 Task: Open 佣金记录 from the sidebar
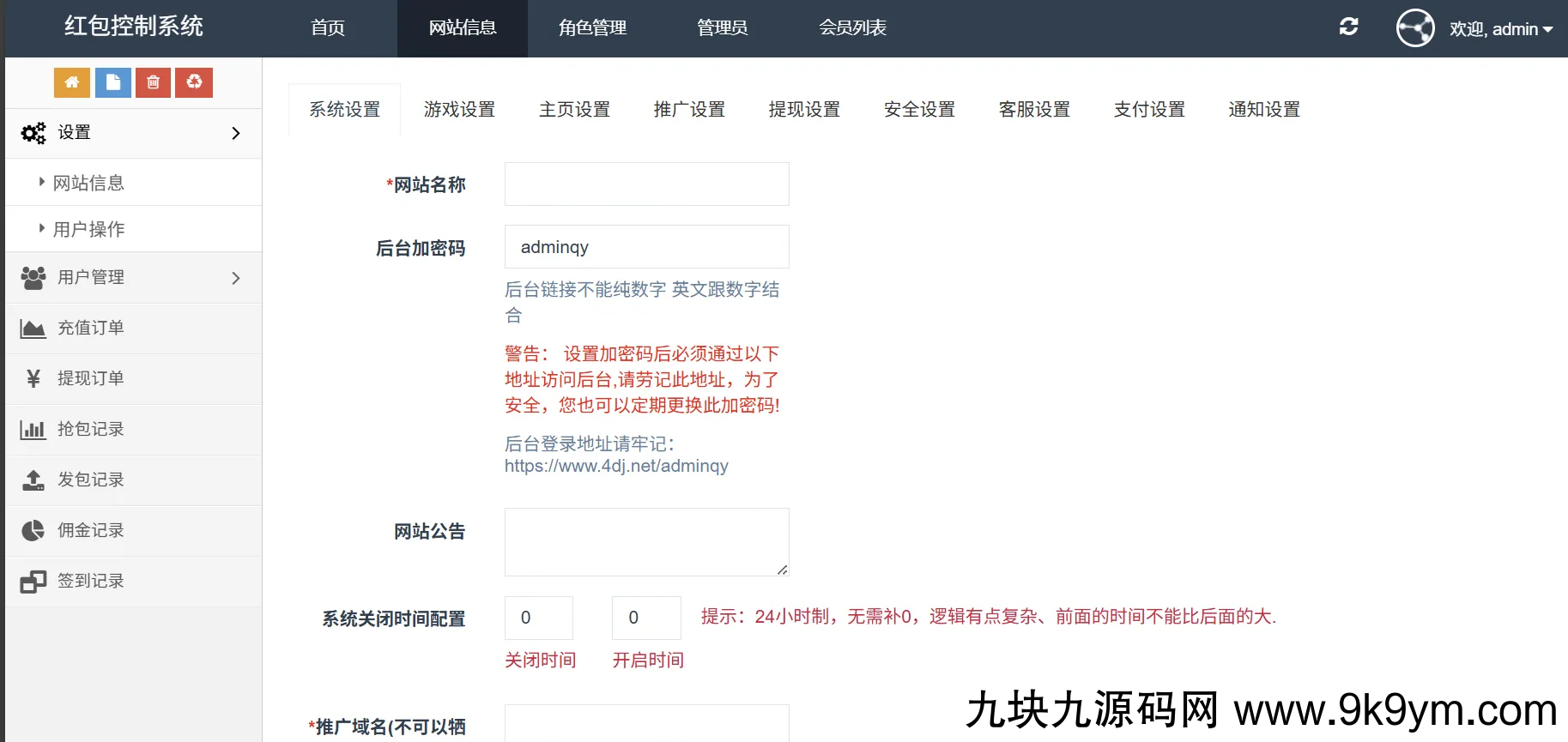coord(90,530)
